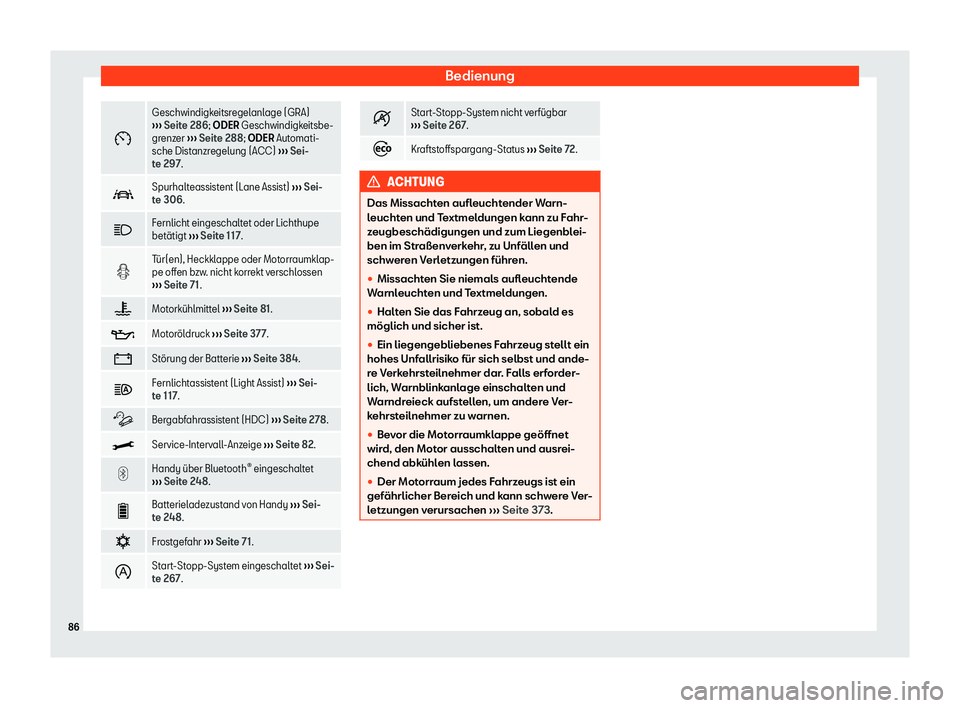The width and height of the screenshot is (960, 708).
Task: Click the Bluetooth phone icon
Action: click(x=123, y=474)
